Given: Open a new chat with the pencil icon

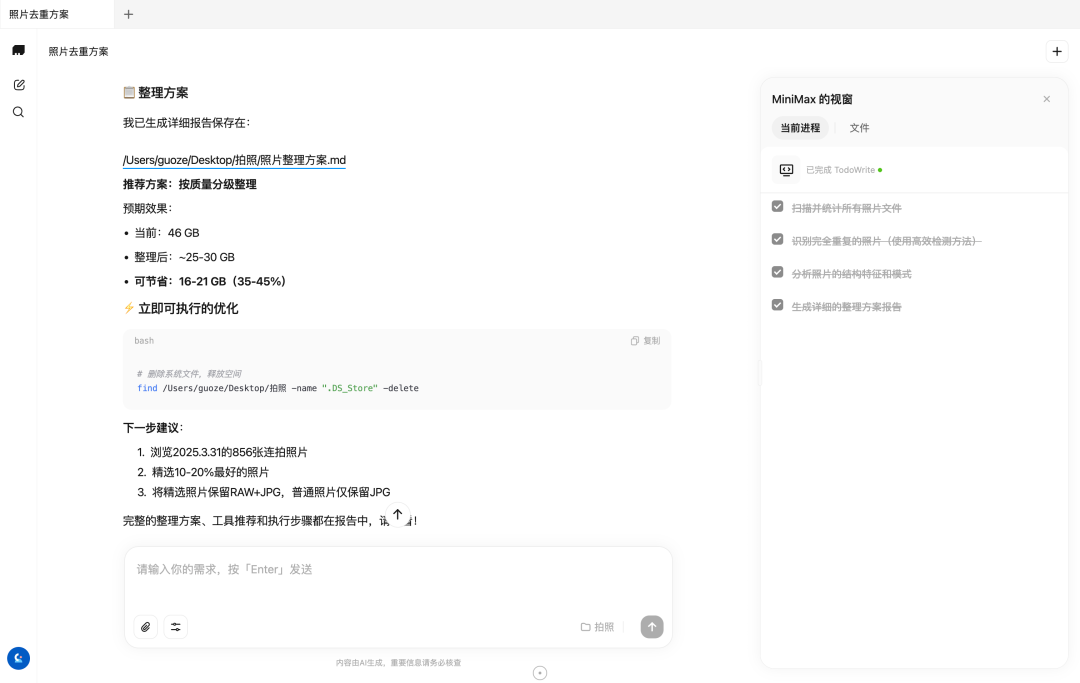Looking at the screenshot, I should [x=18, y=84].
